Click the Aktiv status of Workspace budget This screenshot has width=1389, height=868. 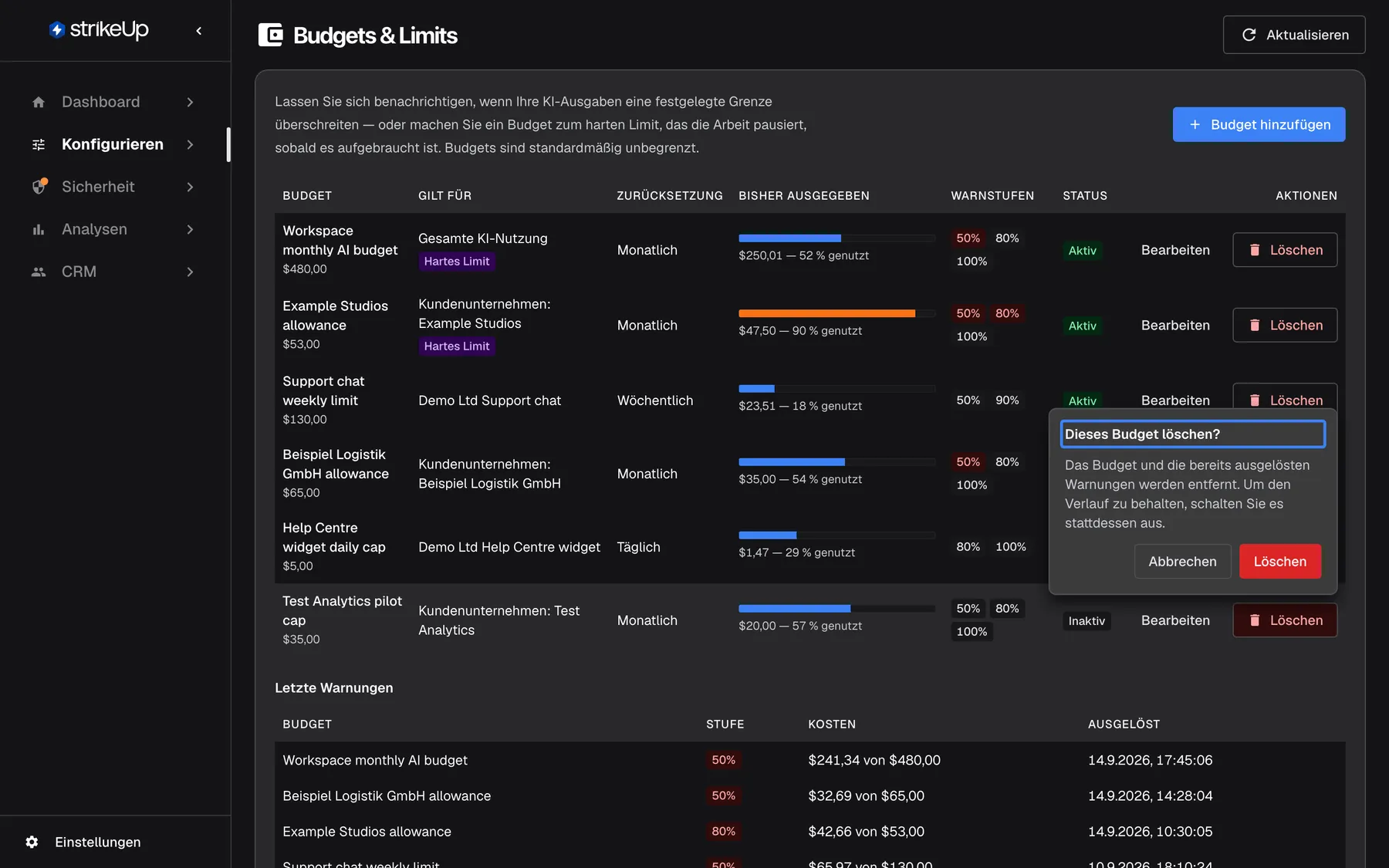point(1082,250)
